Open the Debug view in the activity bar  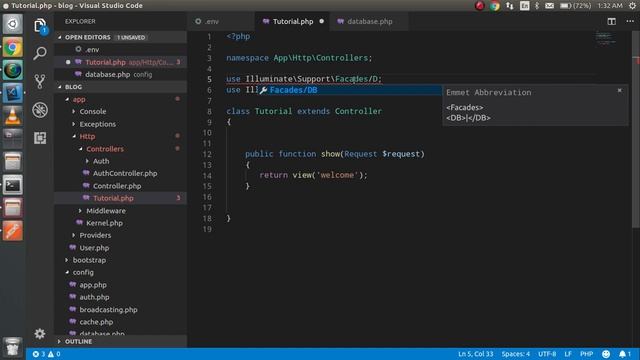point(40,109)
